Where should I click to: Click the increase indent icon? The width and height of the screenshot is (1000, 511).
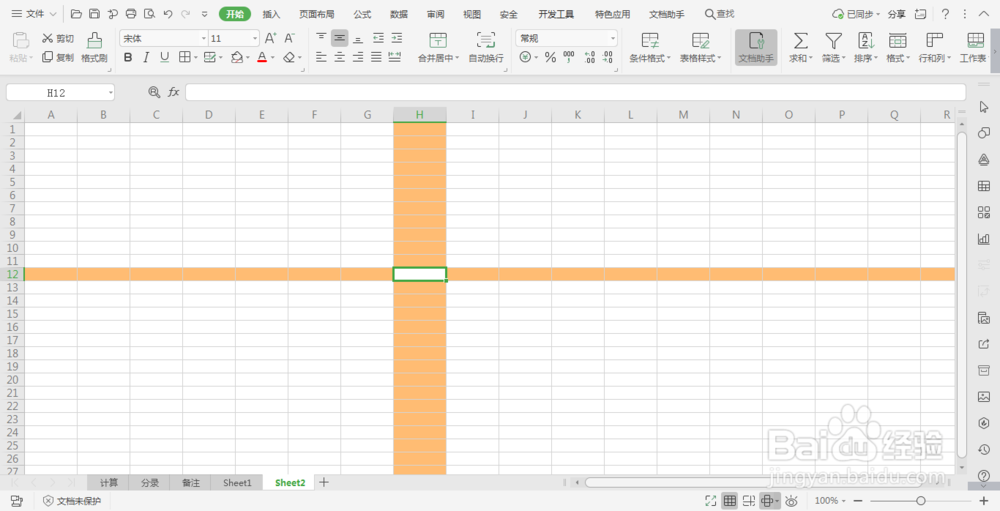tap(397, 38)
